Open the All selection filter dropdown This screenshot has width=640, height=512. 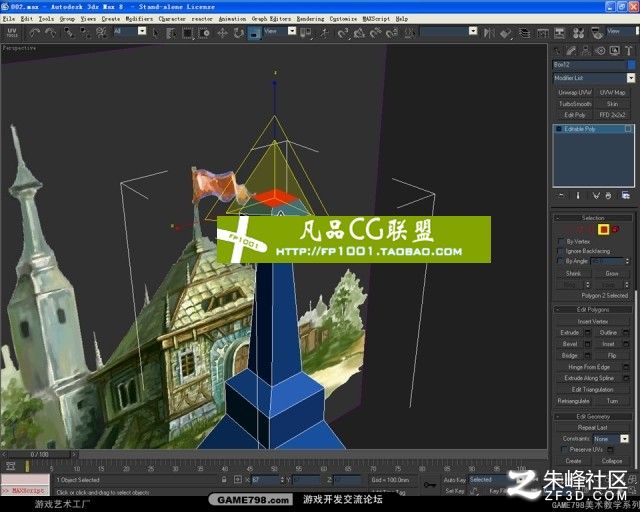click(142, 31)
